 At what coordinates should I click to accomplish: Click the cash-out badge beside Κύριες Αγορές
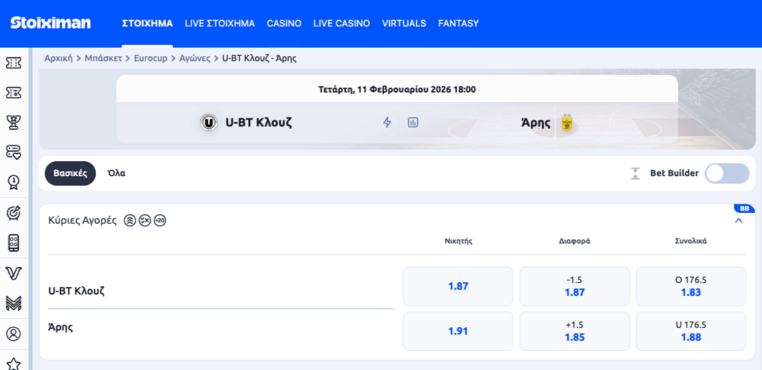tap(145, 221)
